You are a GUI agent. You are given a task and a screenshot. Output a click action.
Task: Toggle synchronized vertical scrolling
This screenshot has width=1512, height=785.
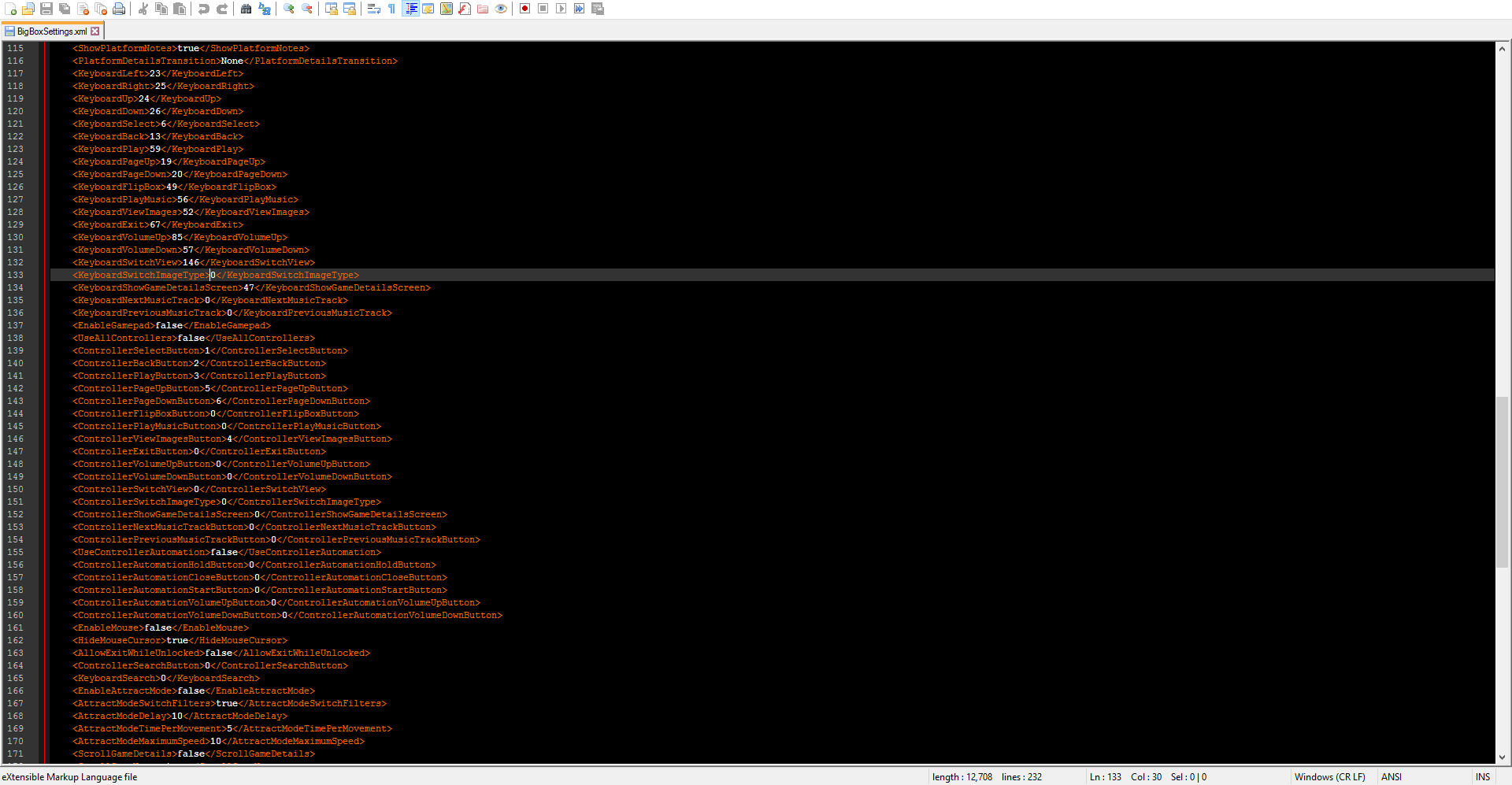332,9
